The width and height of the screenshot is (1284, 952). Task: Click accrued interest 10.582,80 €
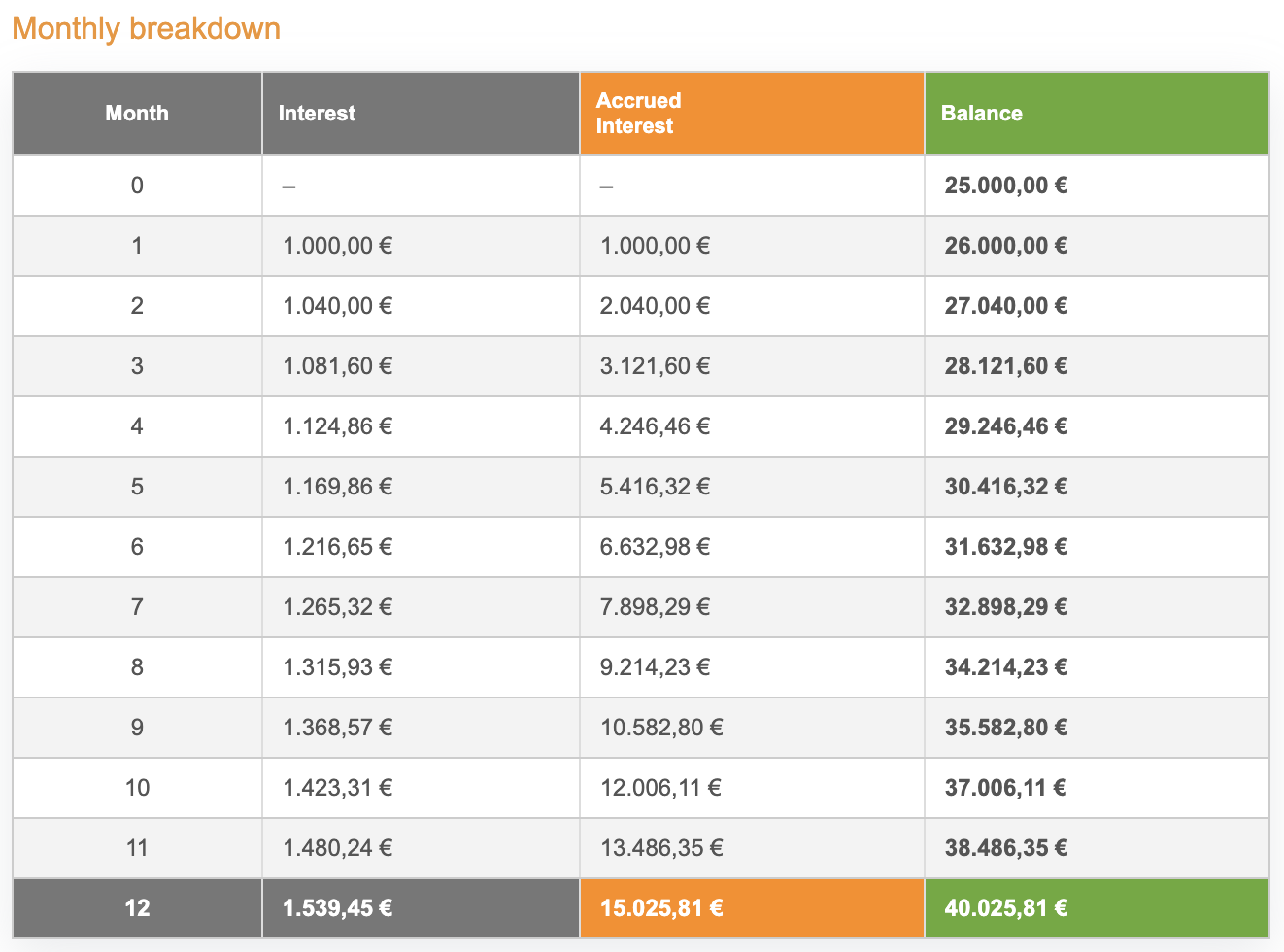pos(661,728)
